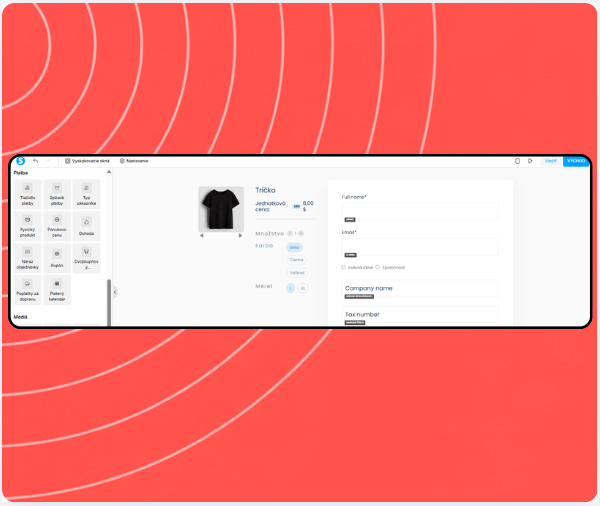Select the Dvojstupňový element with cart icon
The image size is (600, 506).
point(86,258)
